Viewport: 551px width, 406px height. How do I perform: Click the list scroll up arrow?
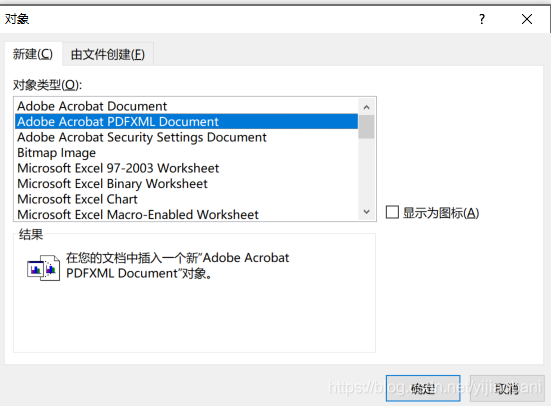point(367,107)
